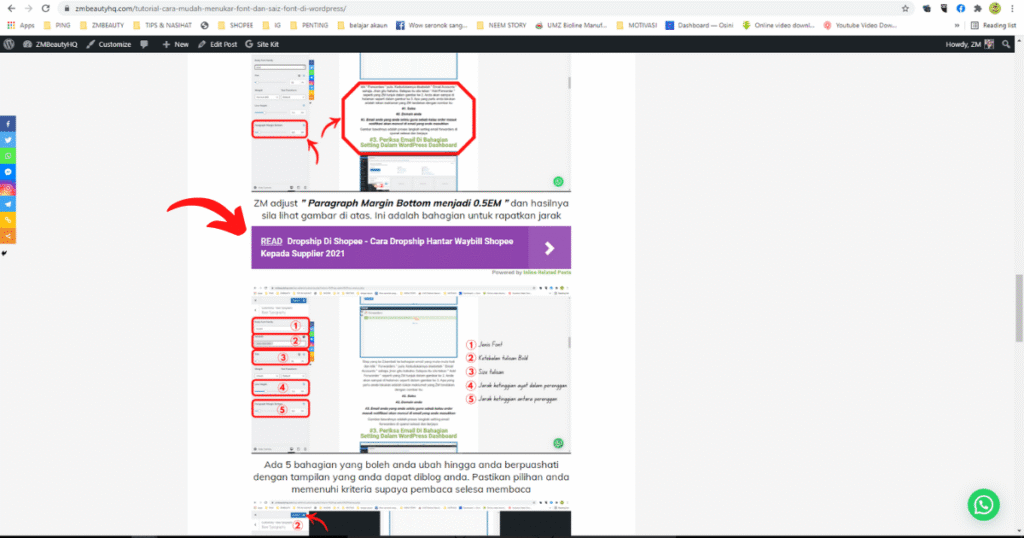Open ZMBeautyHQ dashboard in admin bar
Image resolution: width=1024 pixels, height=538 pixels.
pyautogui.click(x=50, y=44)
